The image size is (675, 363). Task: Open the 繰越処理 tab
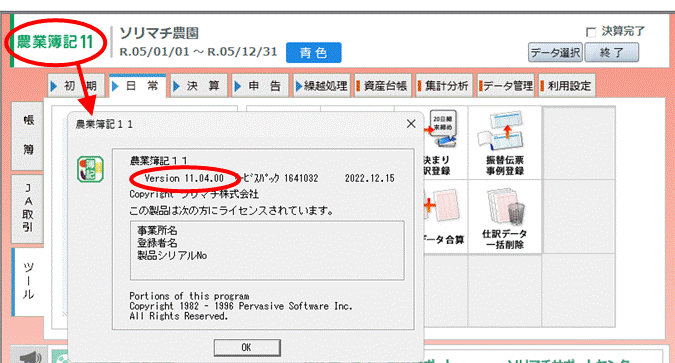click(x=321, y=86)
